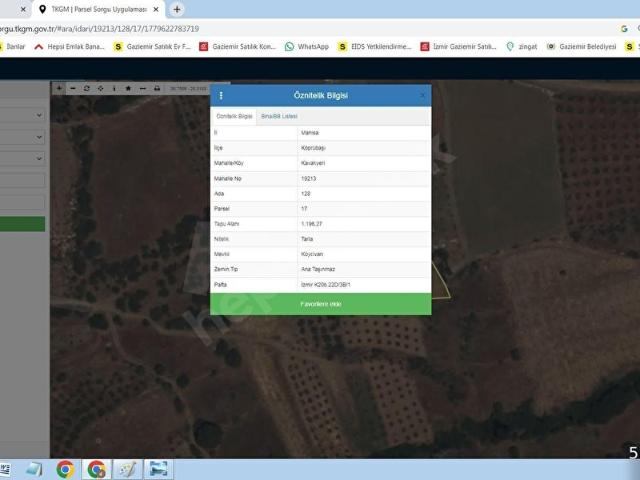Viewport: 640px width, 480px height.
Task: Open the WhatsApp bookmark
Action: coord(307,47)
